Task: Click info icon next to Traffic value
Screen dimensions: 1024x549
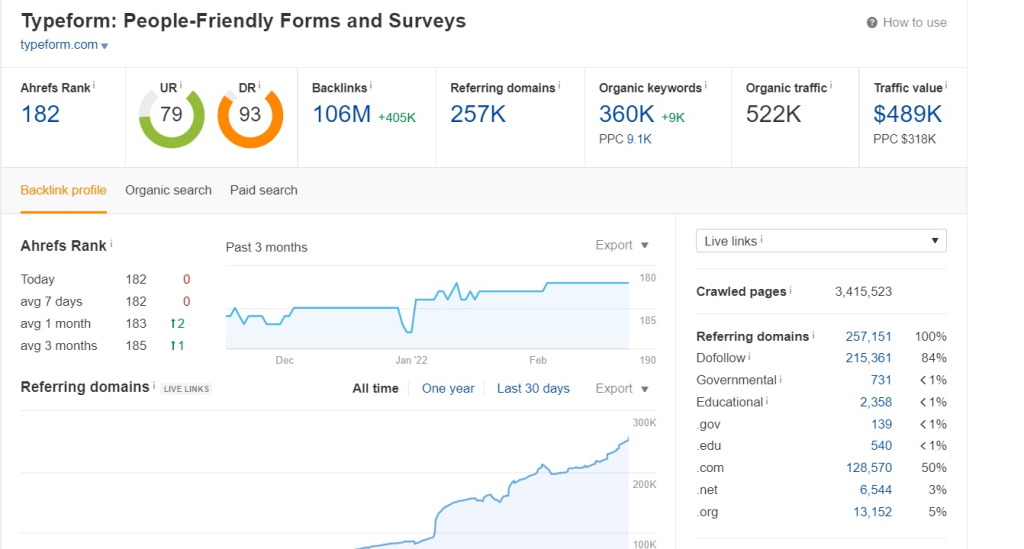Action: [946, 86]
